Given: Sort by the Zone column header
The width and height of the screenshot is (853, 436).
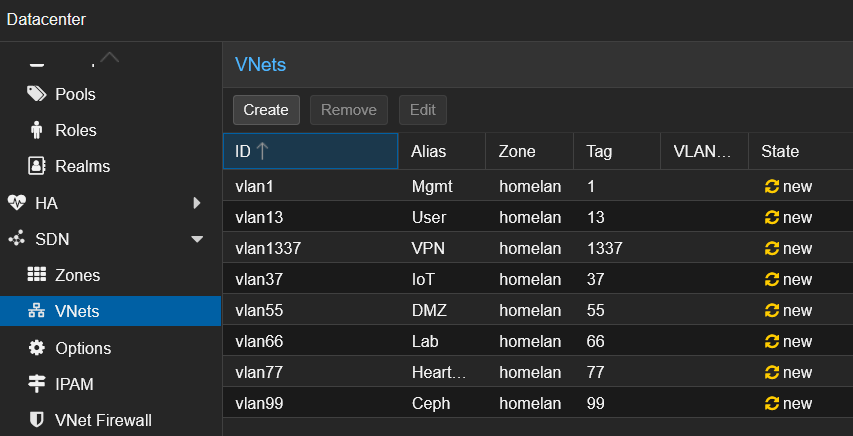Looking at the screenshot, I should click(x=518, y=152).
